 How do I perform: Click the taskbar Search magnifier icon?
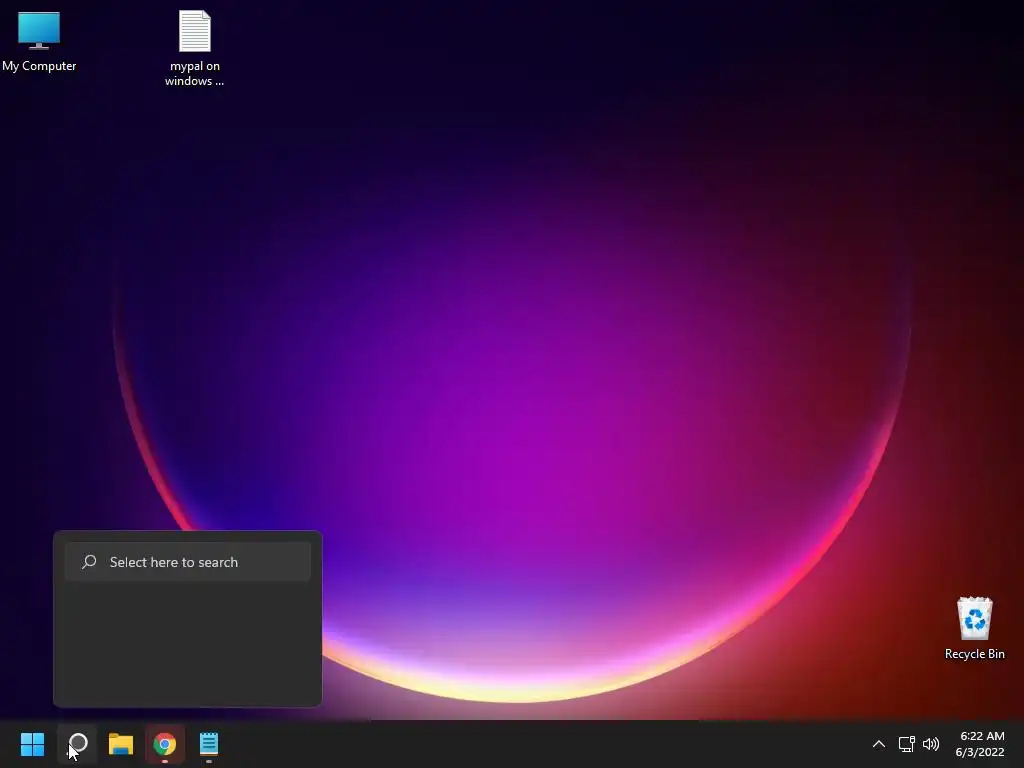[x=78, y=744]
